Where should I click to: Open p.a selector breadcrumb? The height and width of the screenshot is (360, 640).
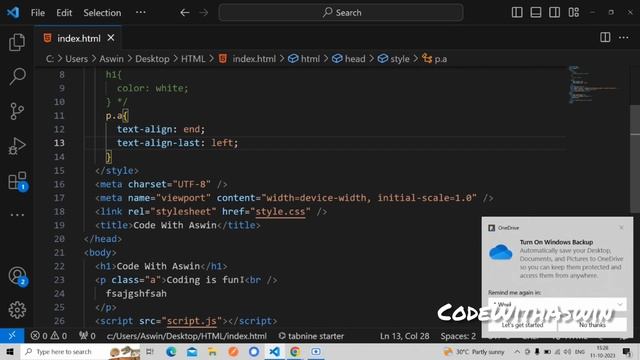pos(435,59)
